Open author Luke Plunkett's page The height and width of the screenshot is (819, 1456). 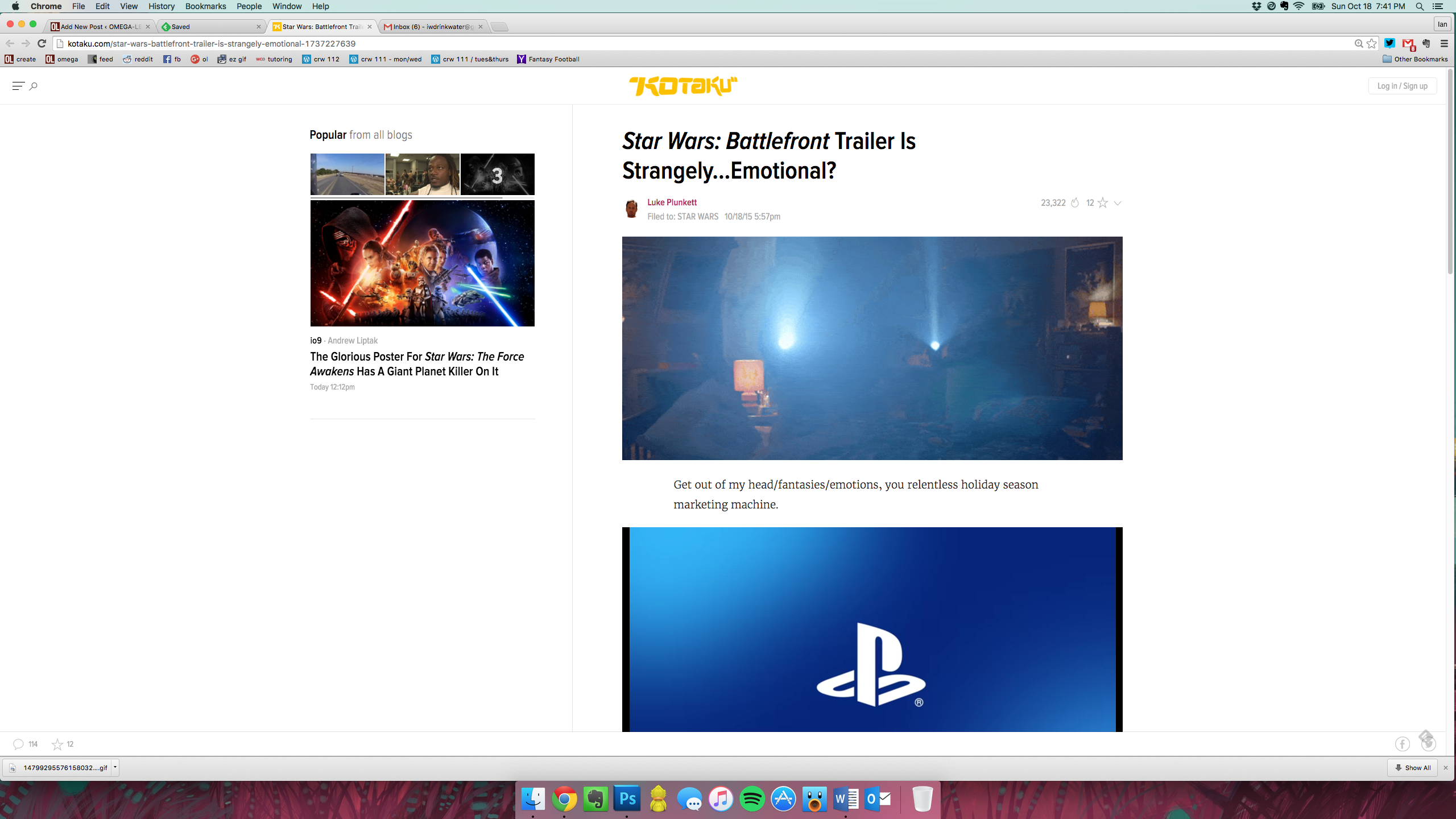pyautogui.click(x=672, y=202)
